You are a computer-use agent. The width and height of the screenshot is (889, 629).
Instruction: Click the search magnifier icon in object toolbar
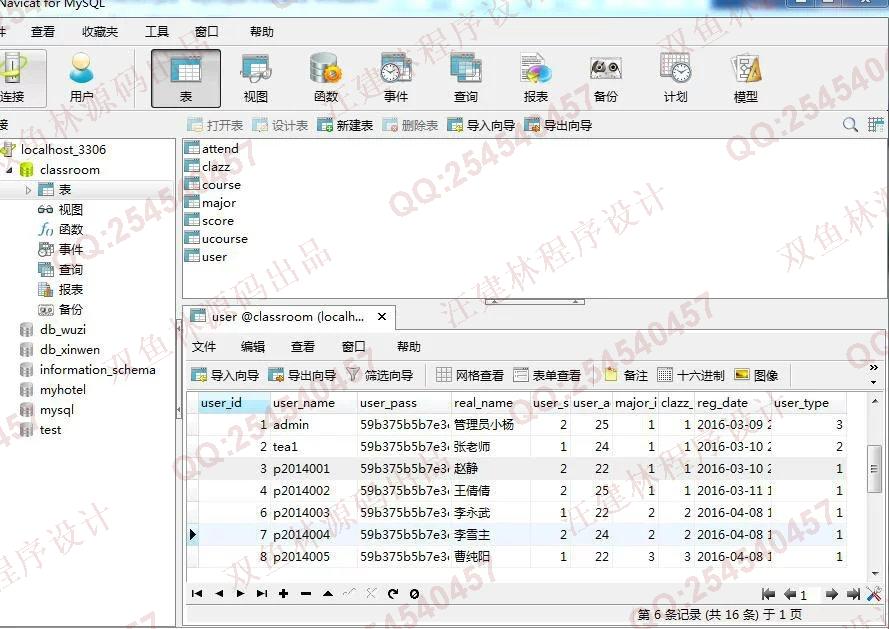pyautogui.click(x=850, y=125)
